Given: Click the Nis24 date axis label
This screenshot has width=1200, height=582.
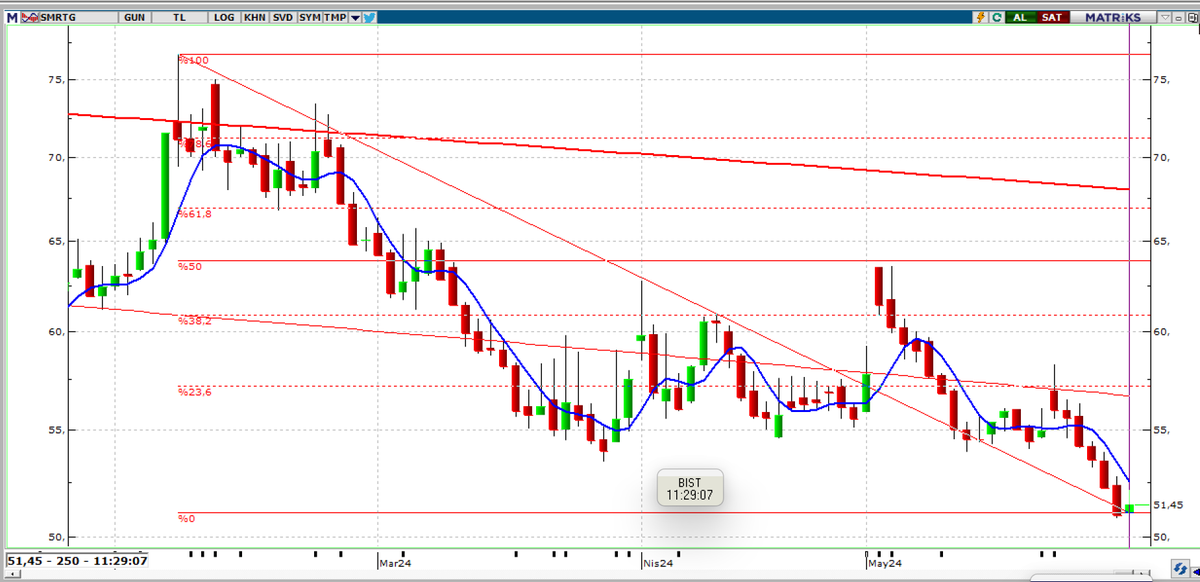Looking at the screenshot, I should click(658, 562).
